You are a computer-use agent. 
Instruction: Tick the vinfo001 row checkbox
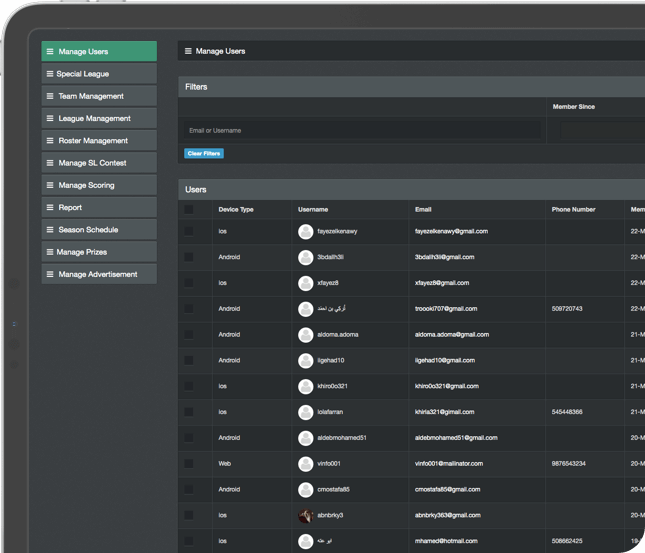tap(189, 464)
